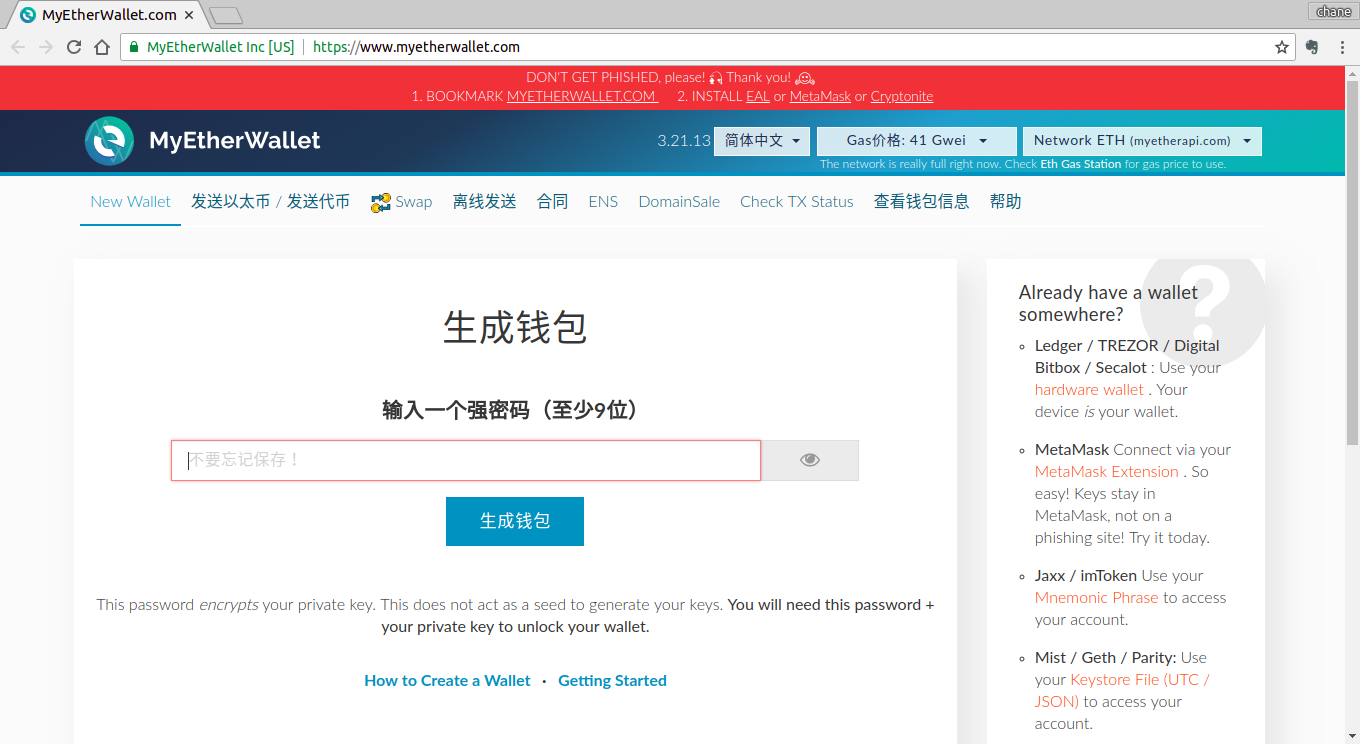Click the MyEtherWallet logo icon
Screen dimensions: 1360x744
(x=109, y=141)
